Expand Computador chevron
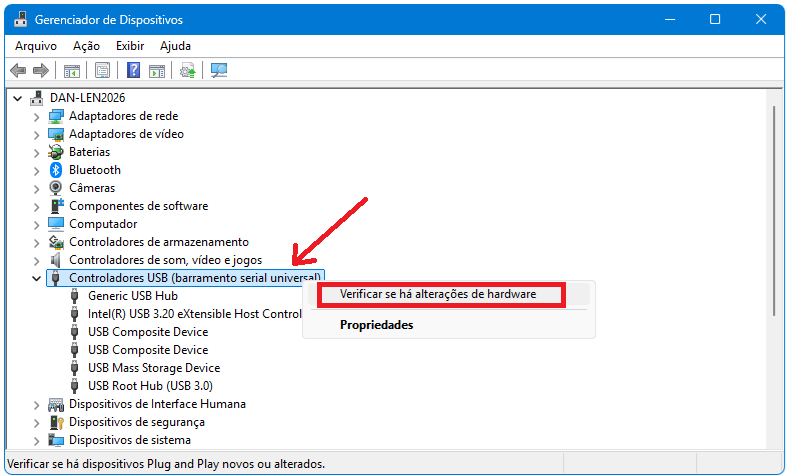 coord(36,225)
